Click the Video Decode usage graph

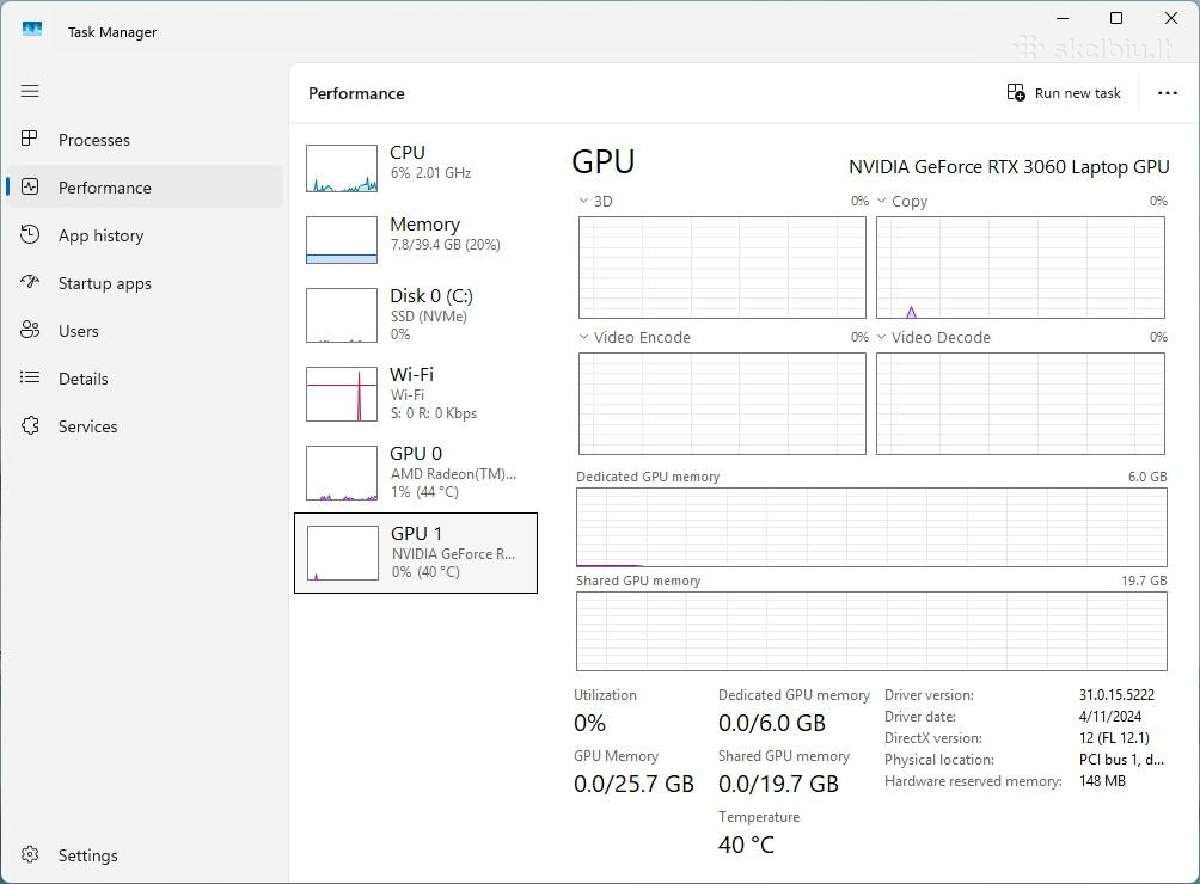pyautogui.click(x=1020, y=403)
